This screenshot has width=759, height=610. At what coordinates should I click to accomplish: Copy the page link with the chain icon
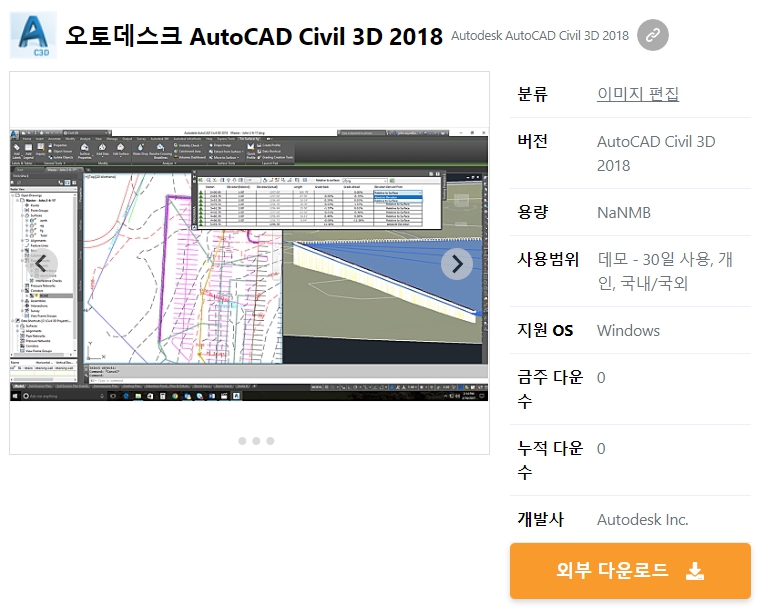tap(653, 35)
